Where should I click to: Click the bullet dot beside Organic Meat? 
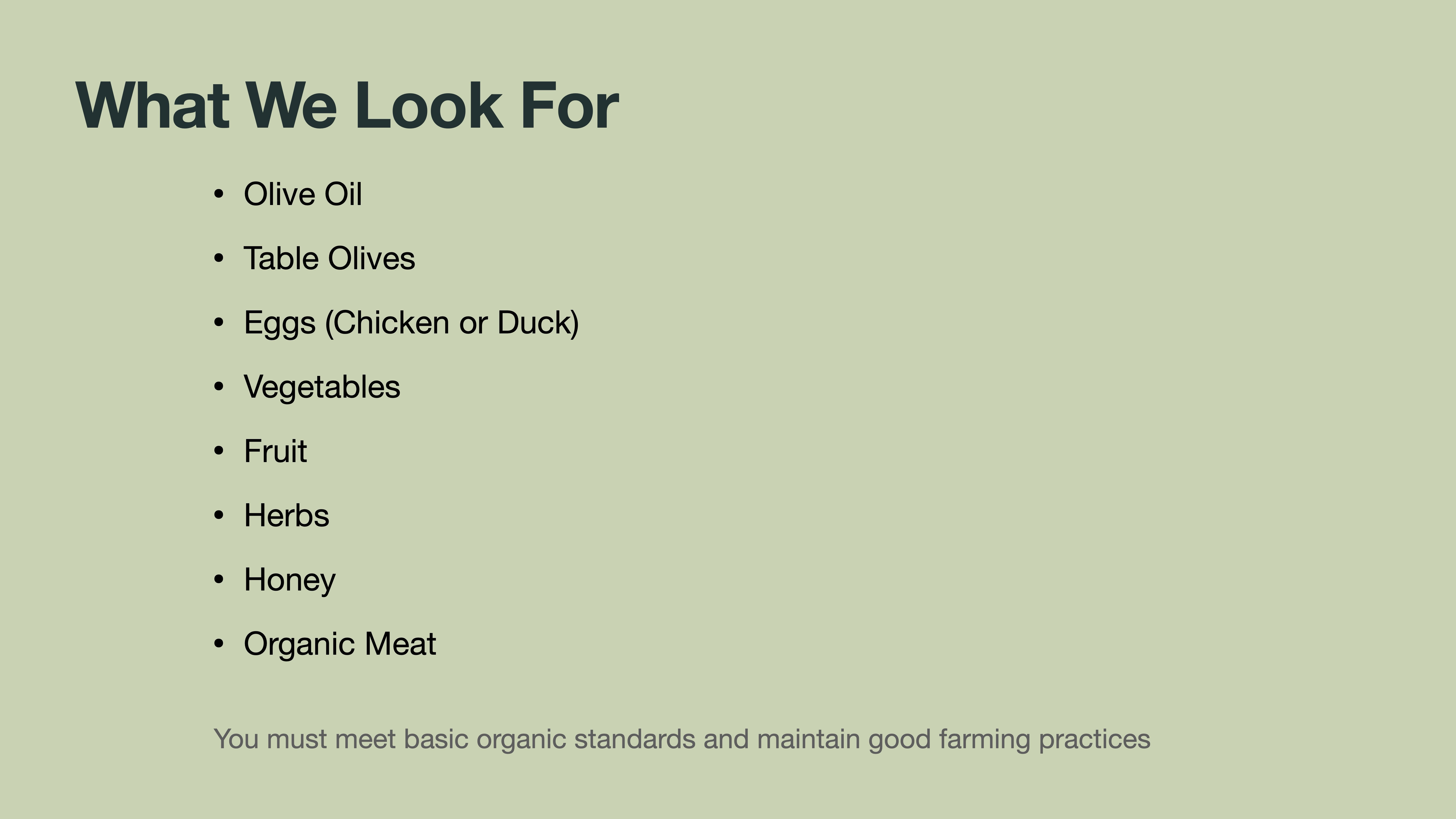[219, 644]
